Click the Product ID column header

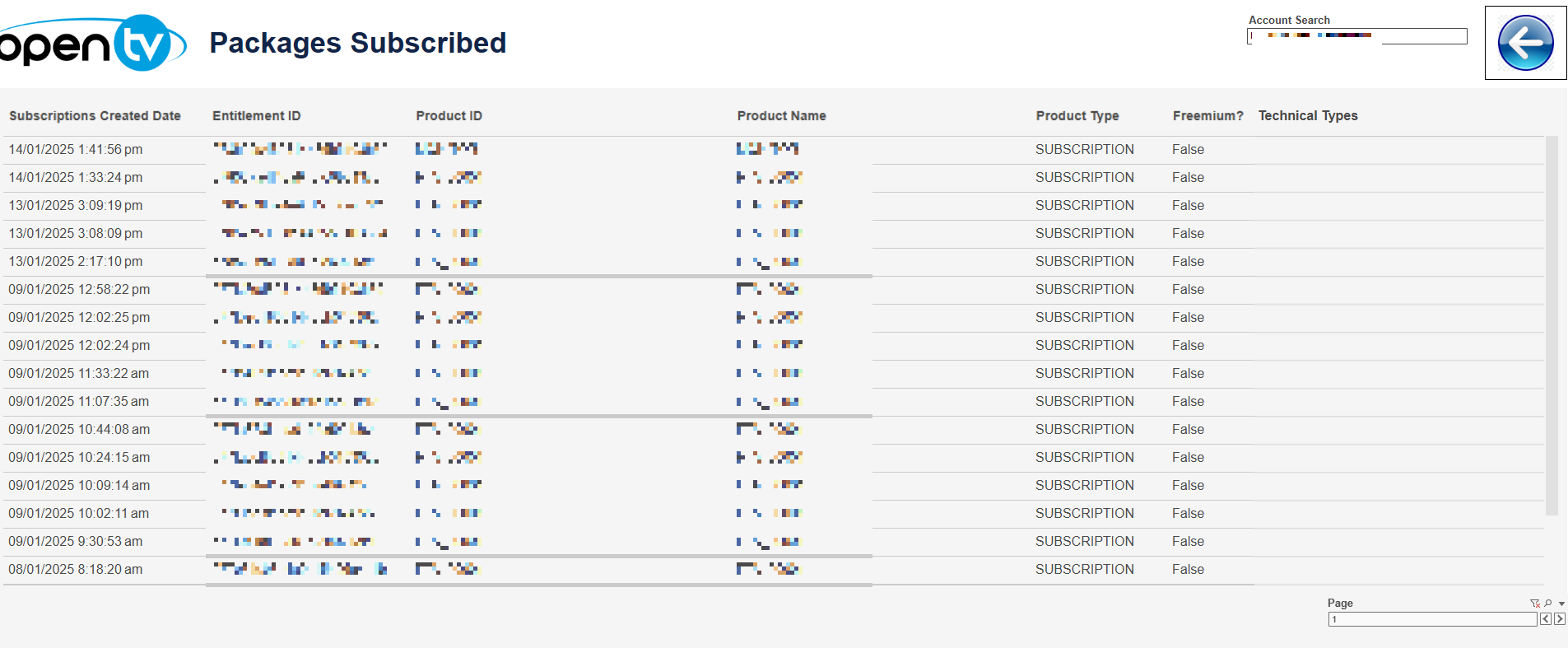tap(449, 116)
